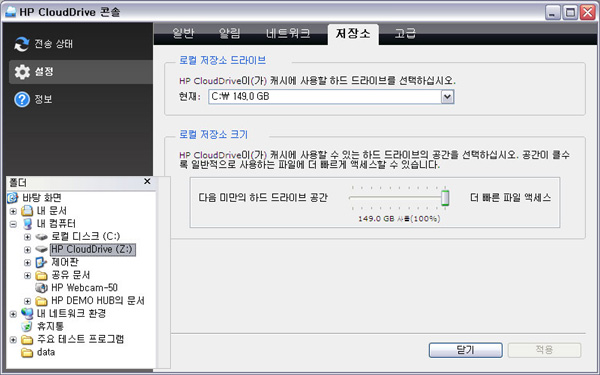
Task: Expand the 내 문서 tree node
Action: pos(13,211)
